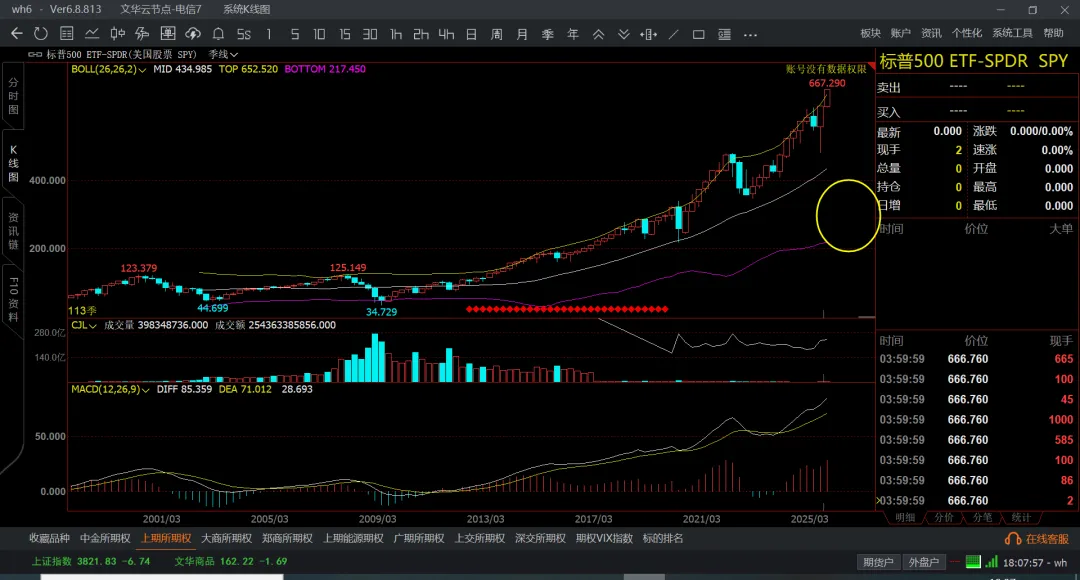Switch to yearly (年) K-line

[x=572, y=34]
